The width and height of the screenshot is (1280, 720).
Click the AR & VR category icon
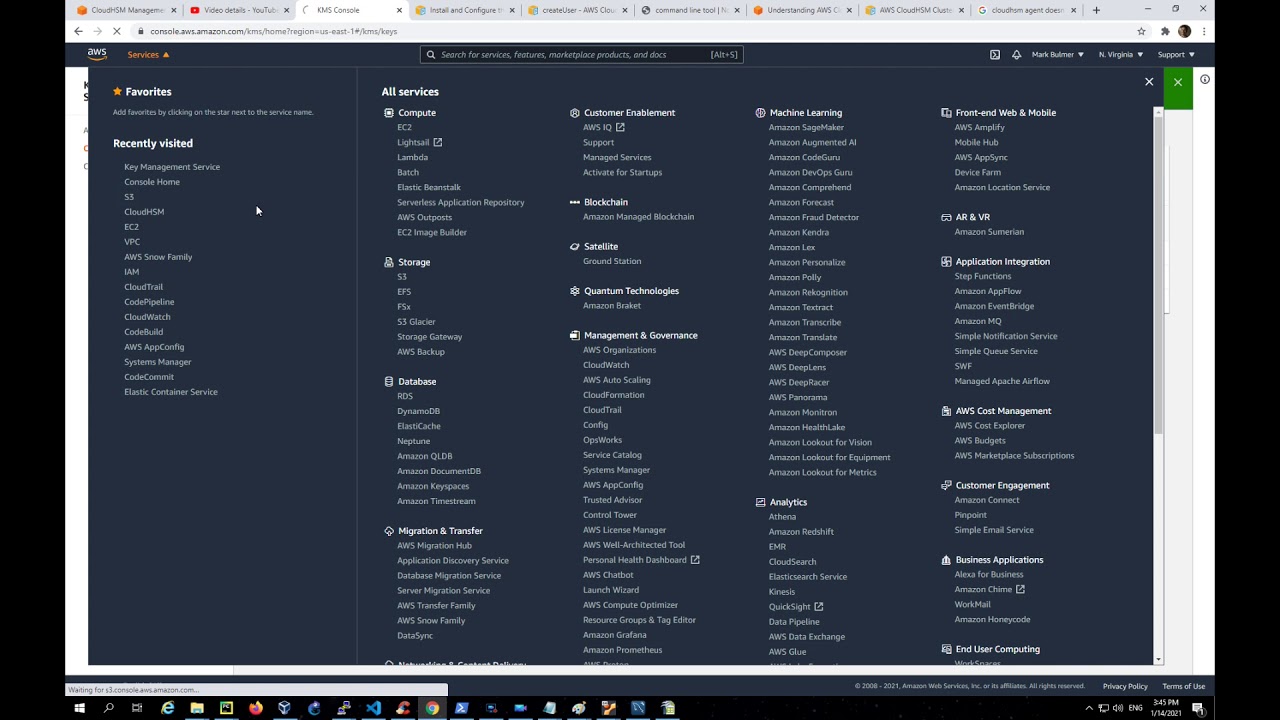point(946,217)
